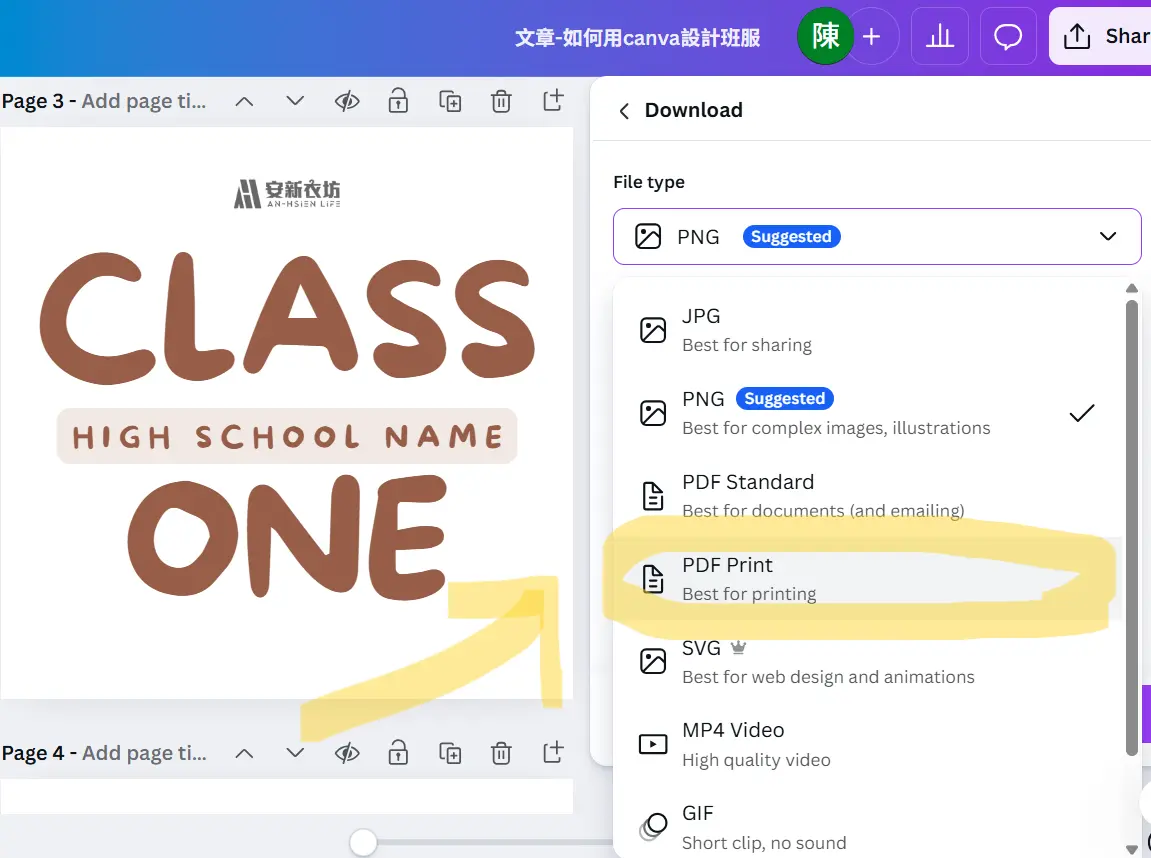Duplicate Page 3 using the copy icon
This screenshot has width=1151, height=858.
tap(450, 101)
